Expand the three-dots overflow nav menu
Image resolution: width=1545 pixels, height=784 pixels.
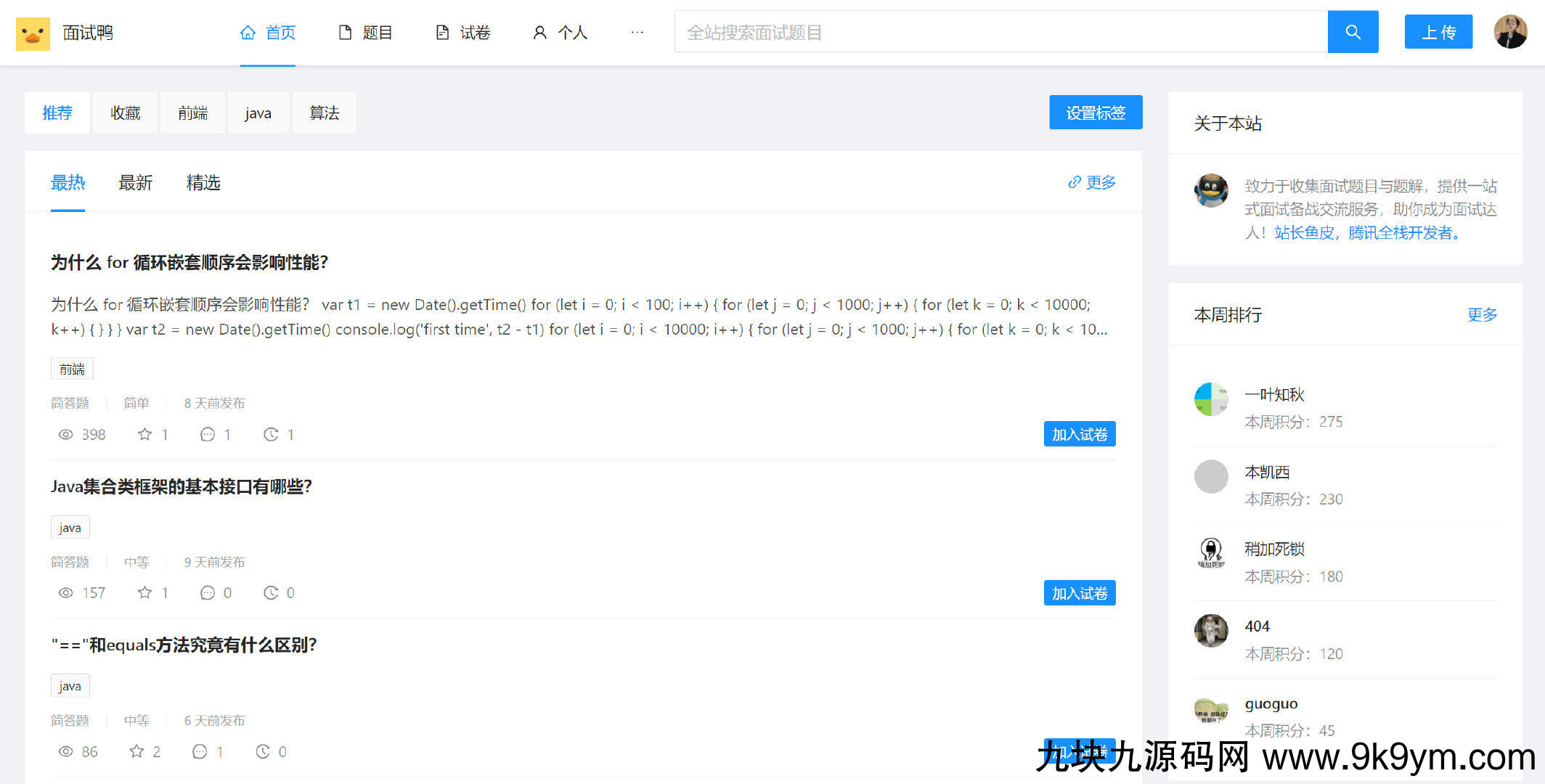click(x=637, y=32)
